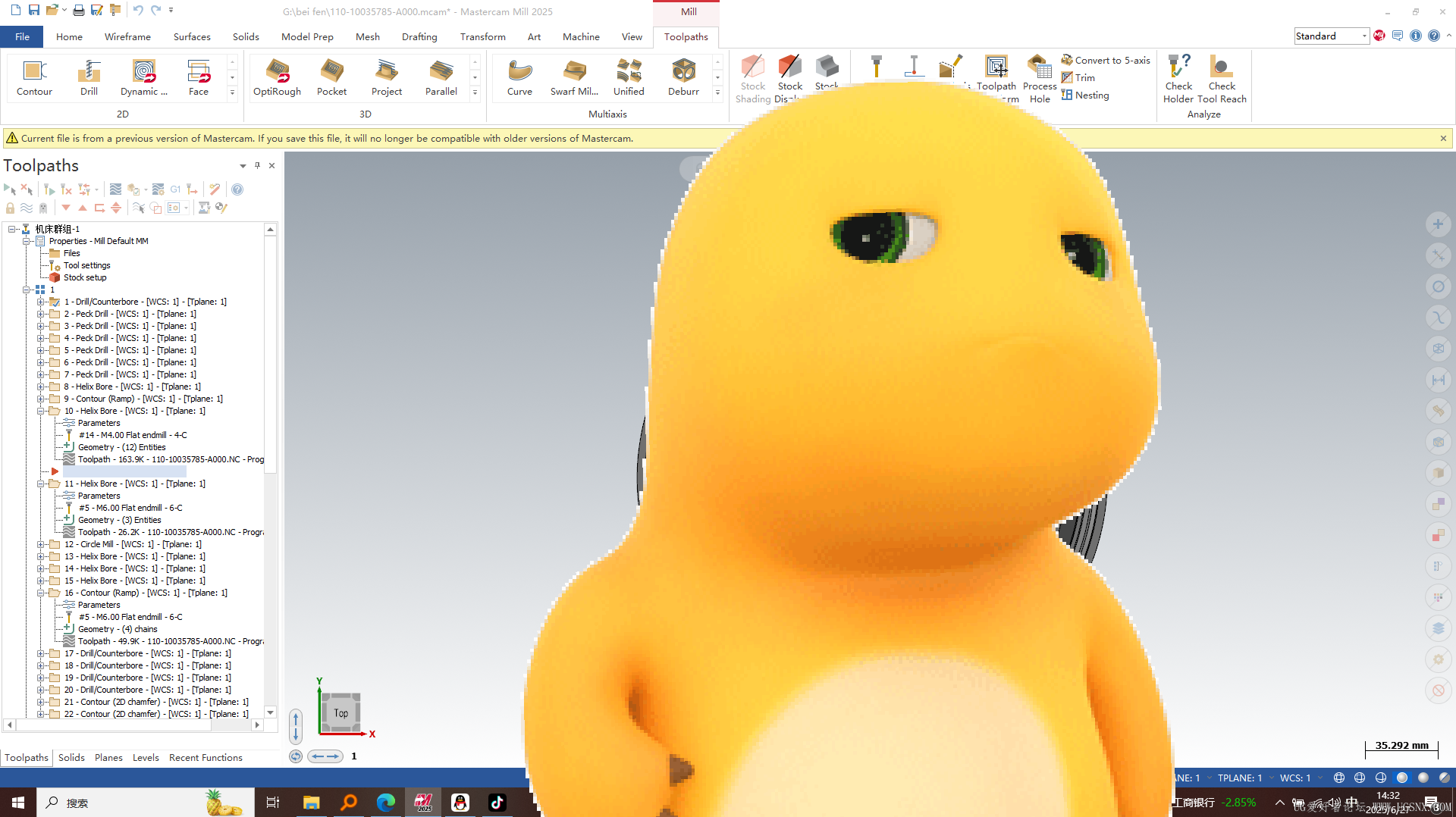Open the Standard interface mode combo box

(1332, 36)
